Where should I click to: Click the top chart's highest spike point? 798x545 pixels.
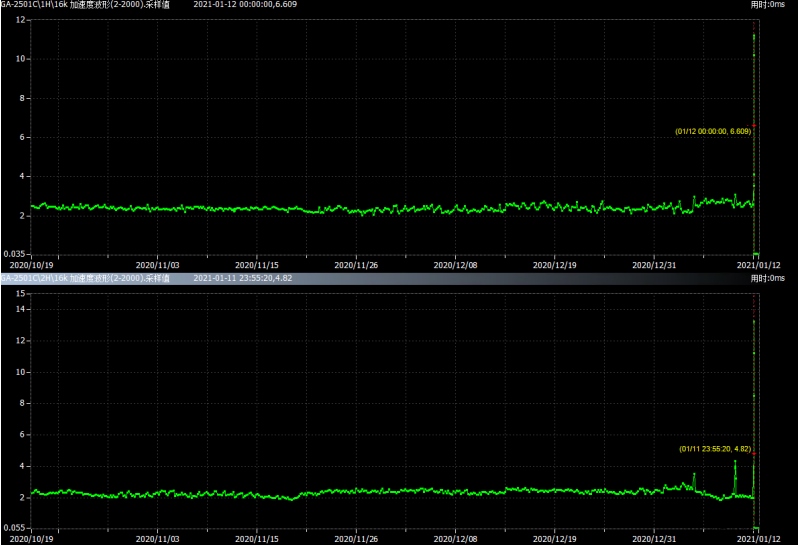tap(754, 36)
